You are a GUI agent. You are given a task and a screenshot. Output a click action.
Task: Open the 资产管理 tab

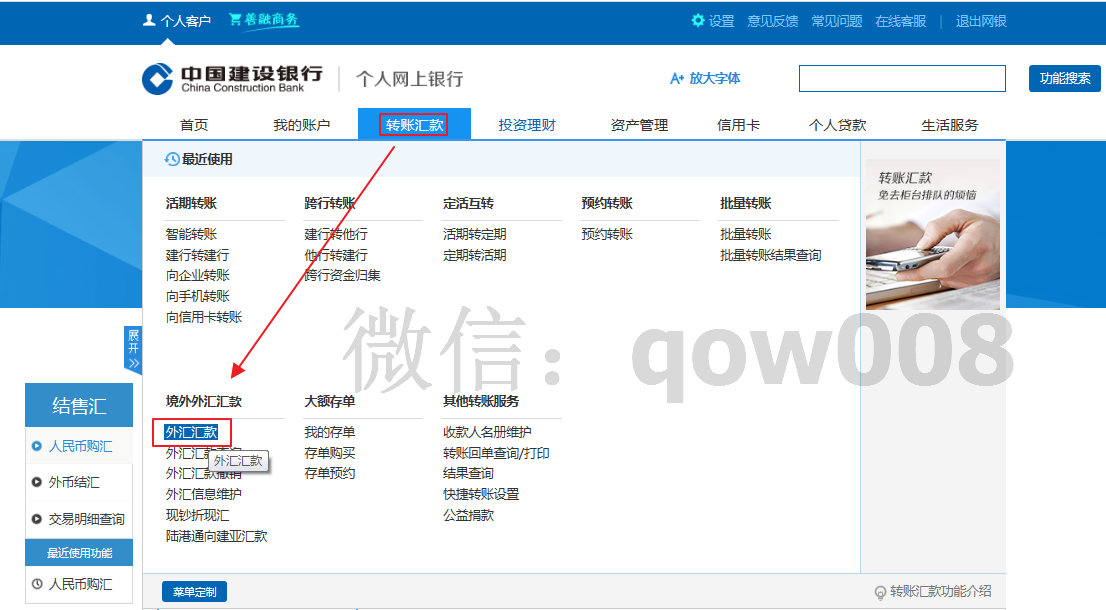(639, 125)
